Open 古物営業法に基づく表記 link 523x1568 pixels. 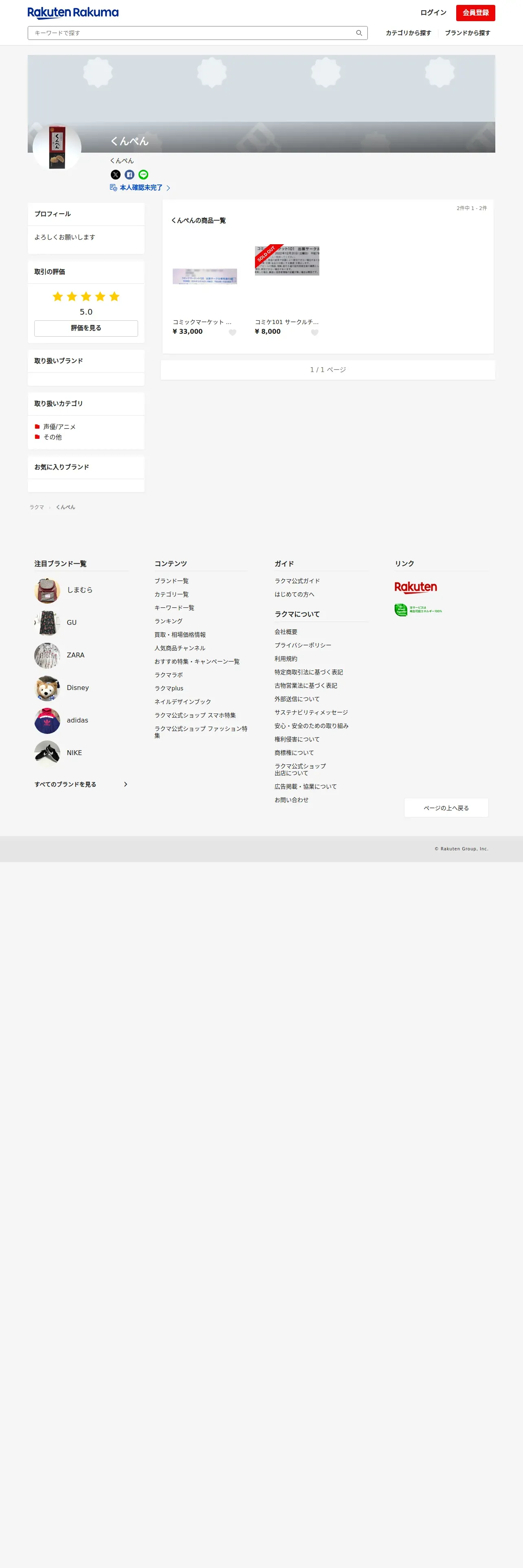pyautogui.click(x=305, y=685)
